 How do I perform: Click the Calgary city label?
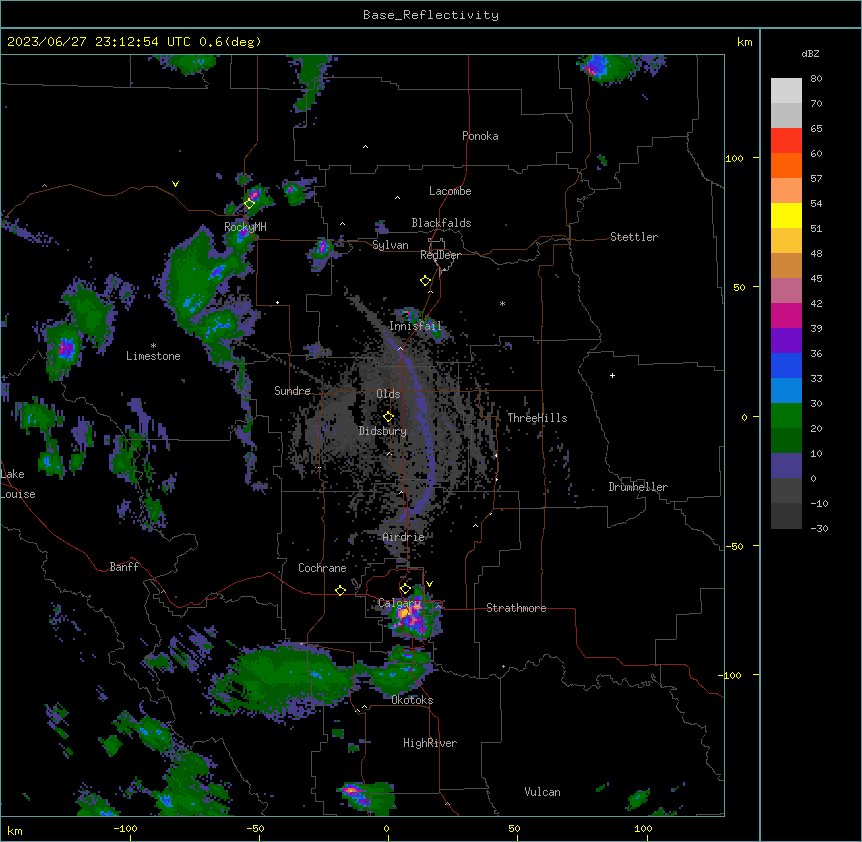tap(400, 603)
